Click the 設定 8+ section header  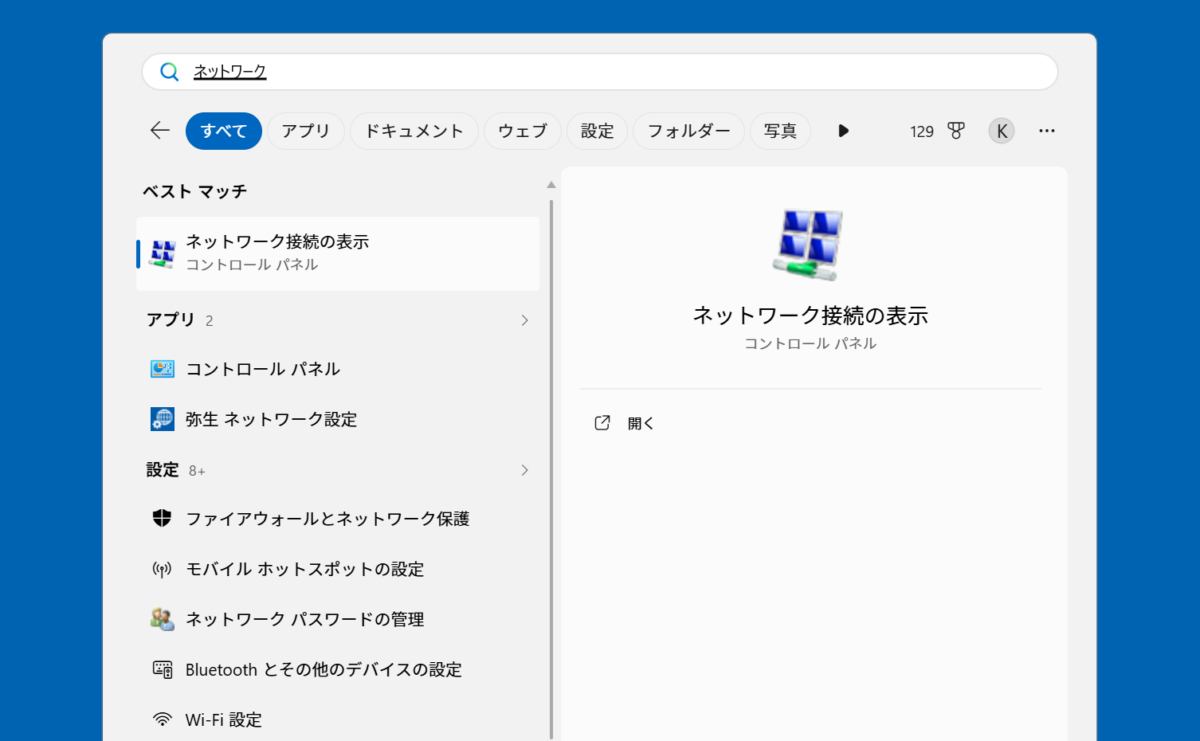coord(176,470)
